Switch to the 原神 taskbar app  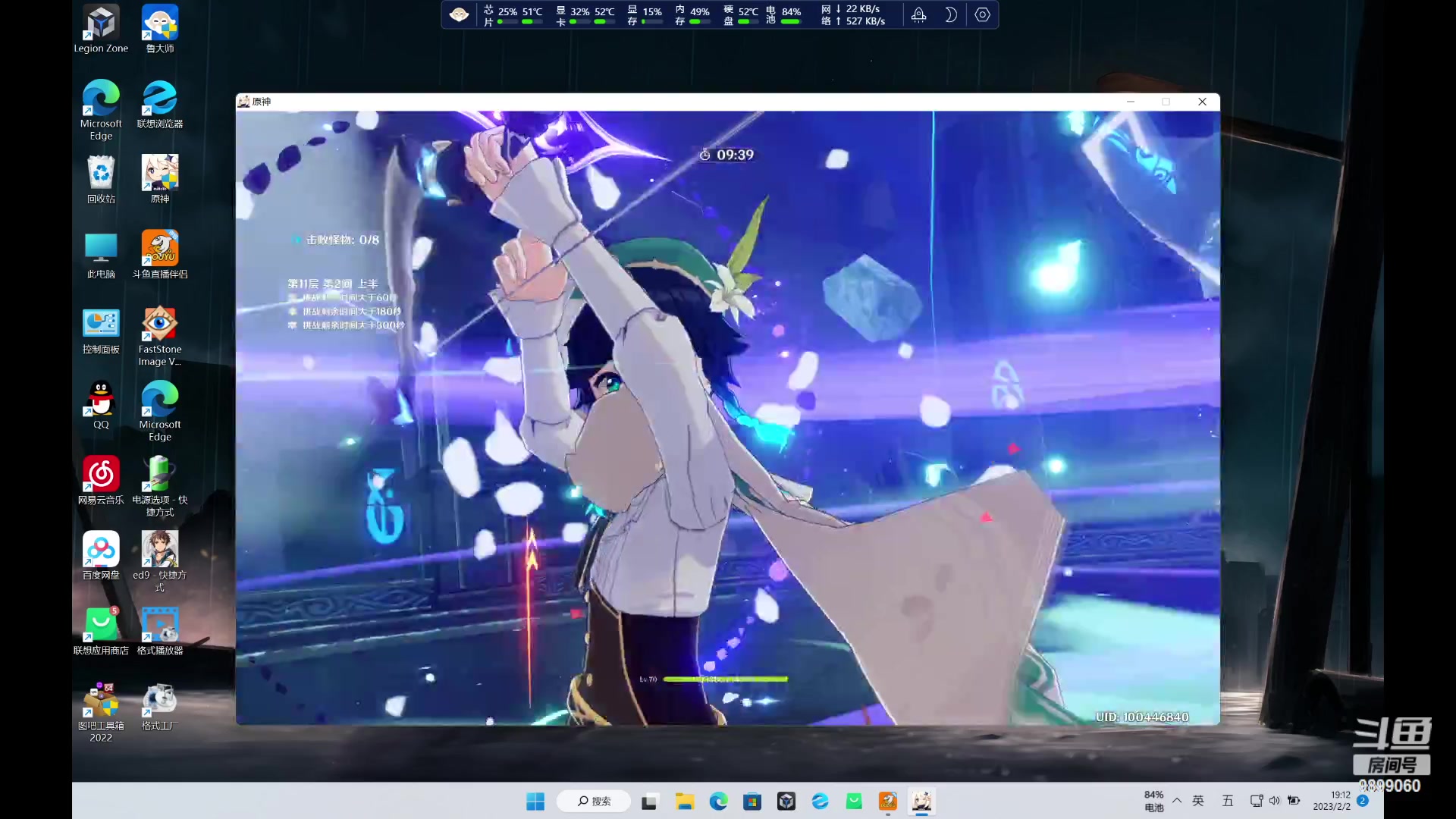click(x=922, y=802)
